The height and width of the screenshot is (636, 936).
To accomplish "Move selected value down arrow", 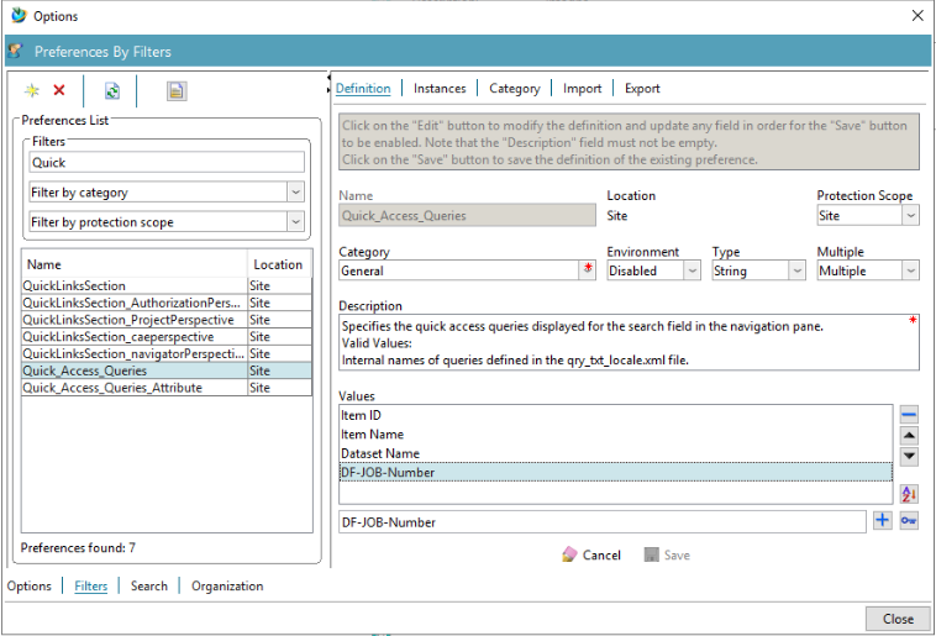I will click(x=909, y=457).
